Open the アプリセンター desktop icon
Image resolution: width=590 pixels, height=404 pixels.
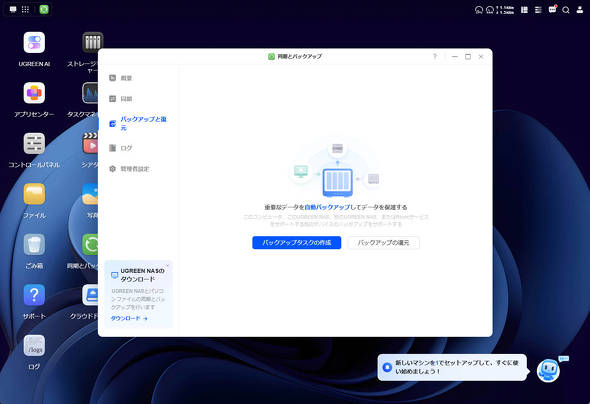34,93
